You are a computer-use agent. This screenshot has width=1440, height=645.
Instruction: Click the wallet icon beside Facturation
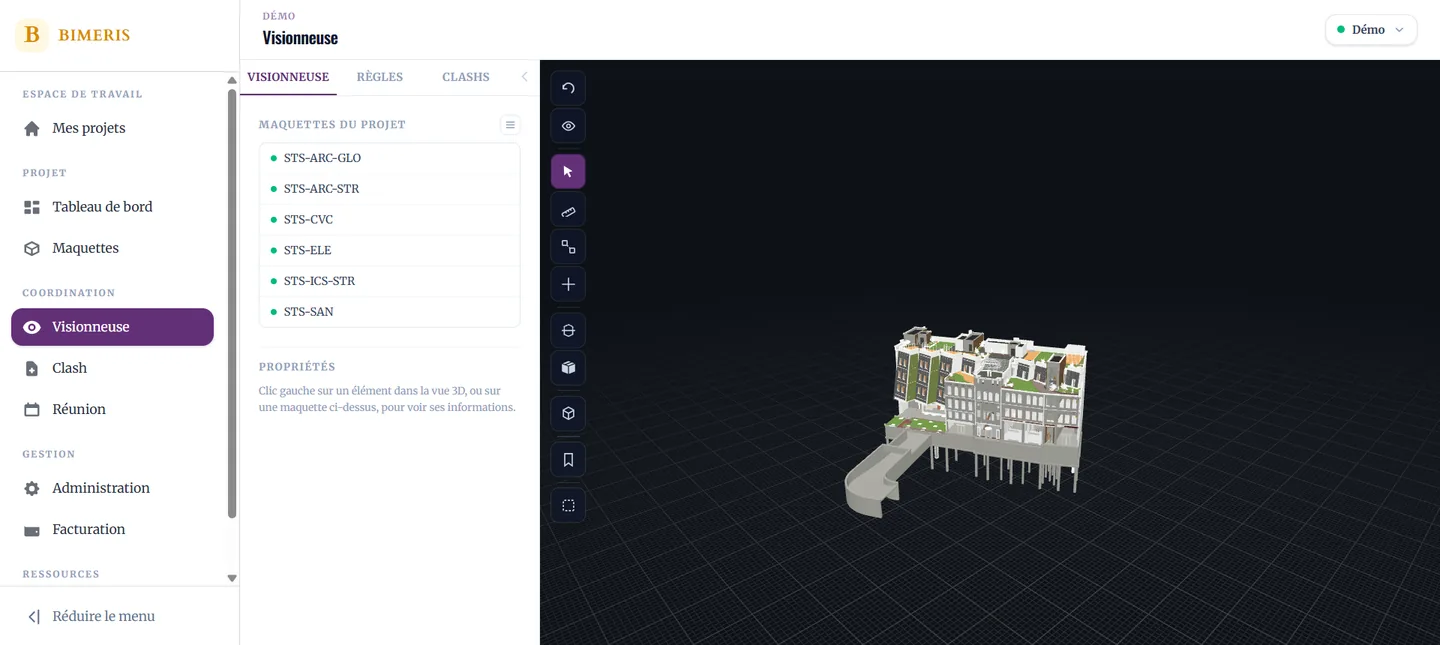[32, 530]
